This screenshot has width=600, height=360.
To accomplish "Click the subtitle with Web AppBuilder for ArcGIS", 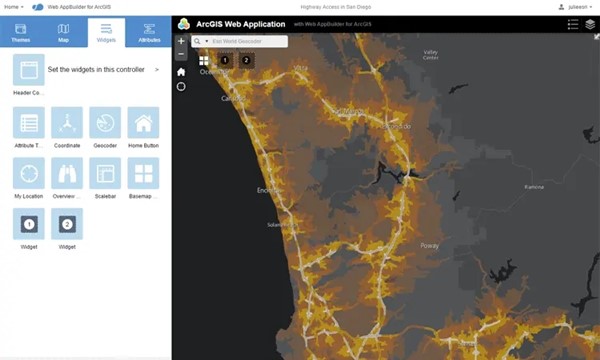I will pyautogui.click(x=333, y=24).
